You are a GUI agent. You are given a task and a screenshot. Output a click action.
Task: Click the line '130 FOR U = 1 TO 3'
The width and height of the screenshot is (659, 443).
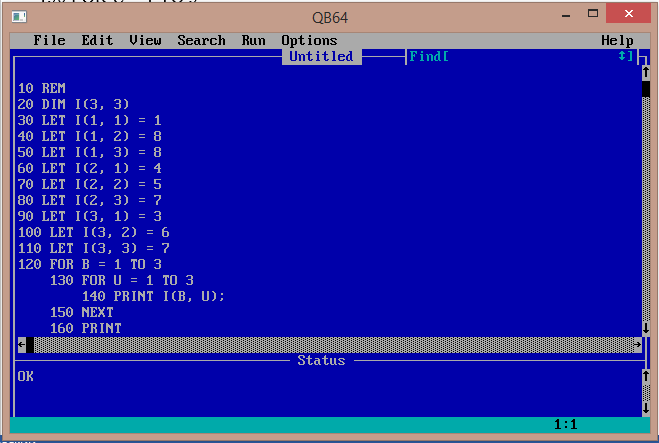[122, 280]
